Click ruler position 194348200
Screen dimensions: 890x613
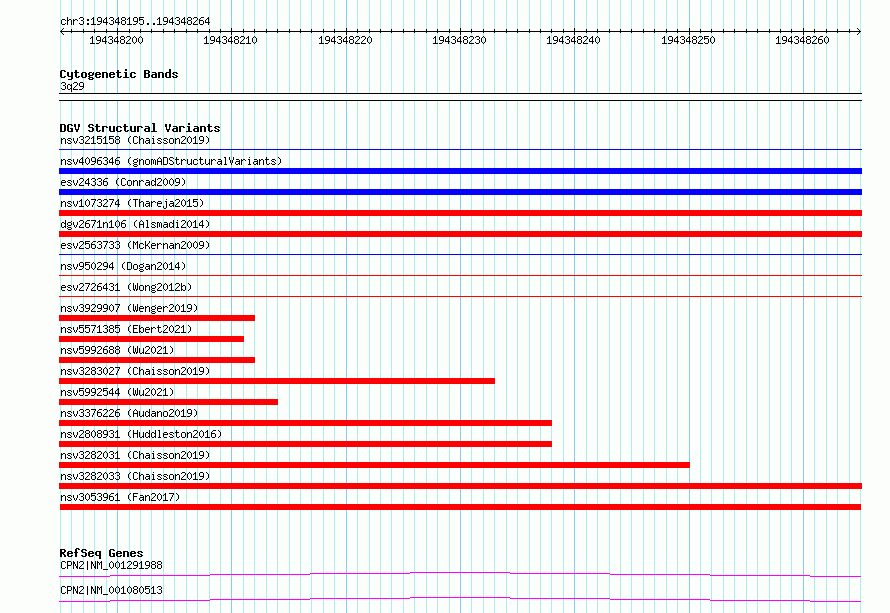point(116,40)
